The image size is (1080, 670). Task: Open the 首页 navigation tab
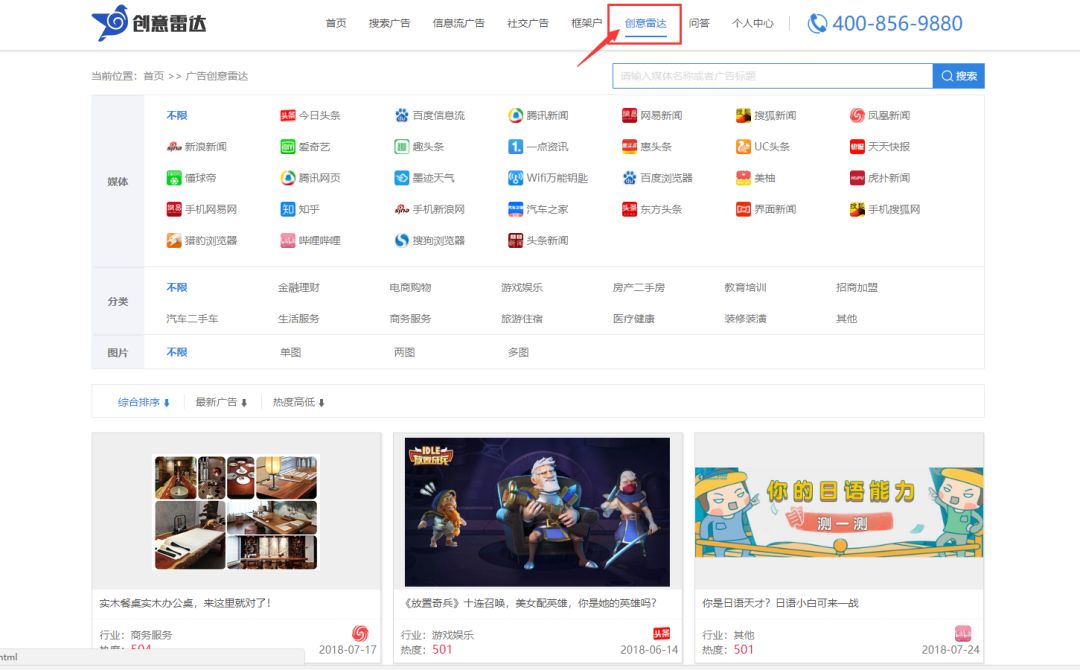pyautogui.click(x=336, y=23)
